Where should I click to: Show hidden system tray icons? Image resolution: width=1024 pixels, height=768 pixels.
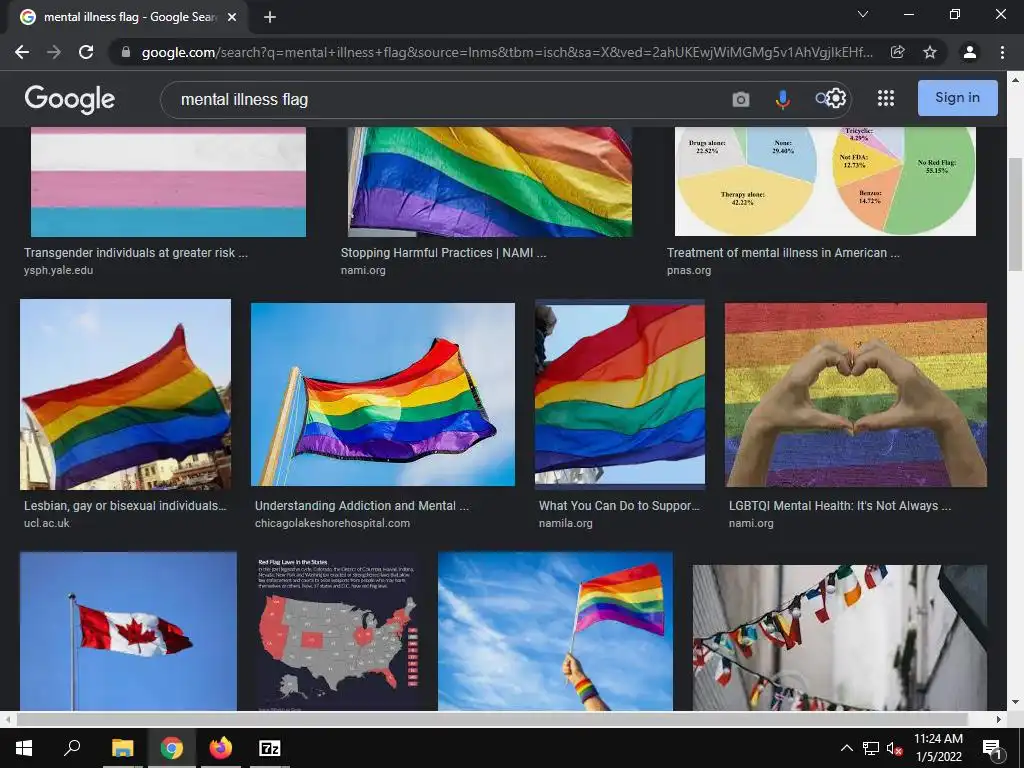pos(846,748)
